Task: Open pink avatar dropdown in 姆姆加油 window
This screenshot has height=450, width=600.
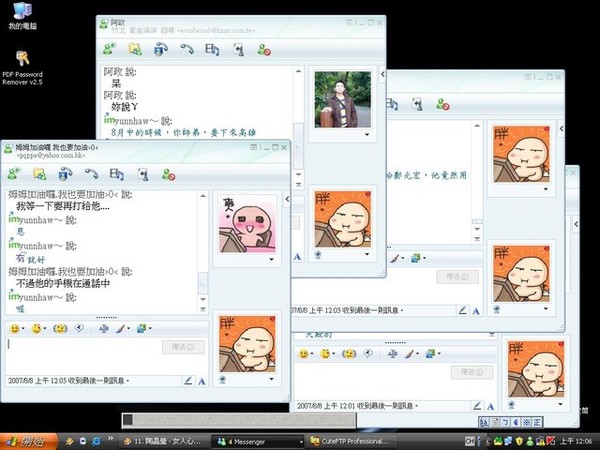Action: tap(271, 259)
